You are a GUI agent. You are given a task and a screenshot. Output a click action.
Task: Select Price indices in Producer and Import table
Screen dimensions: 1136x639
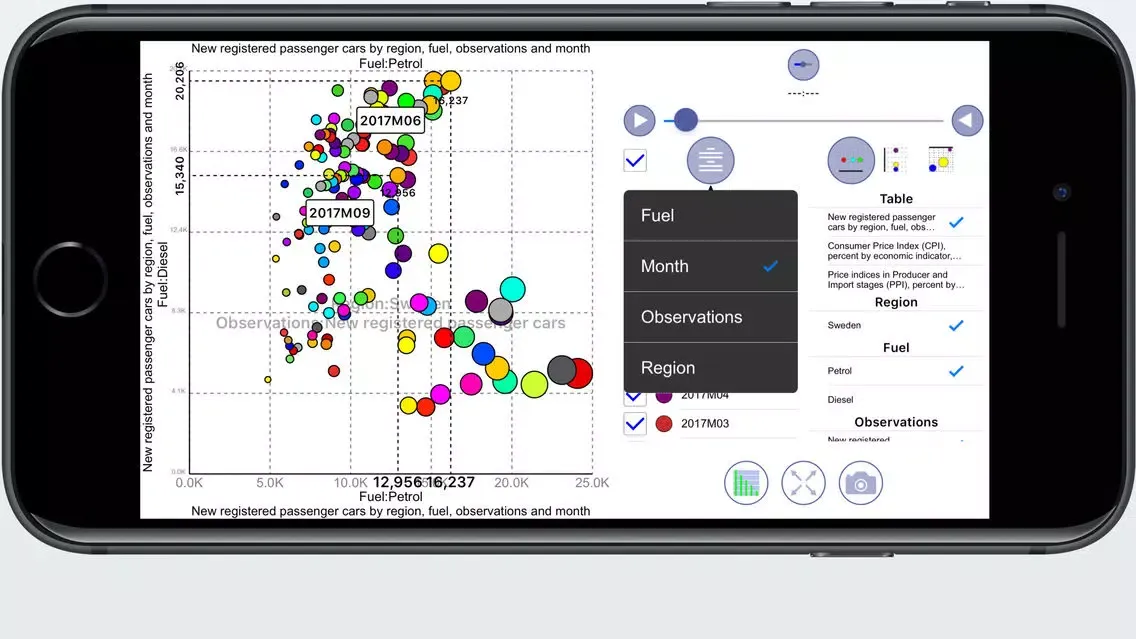pos(896,280)
